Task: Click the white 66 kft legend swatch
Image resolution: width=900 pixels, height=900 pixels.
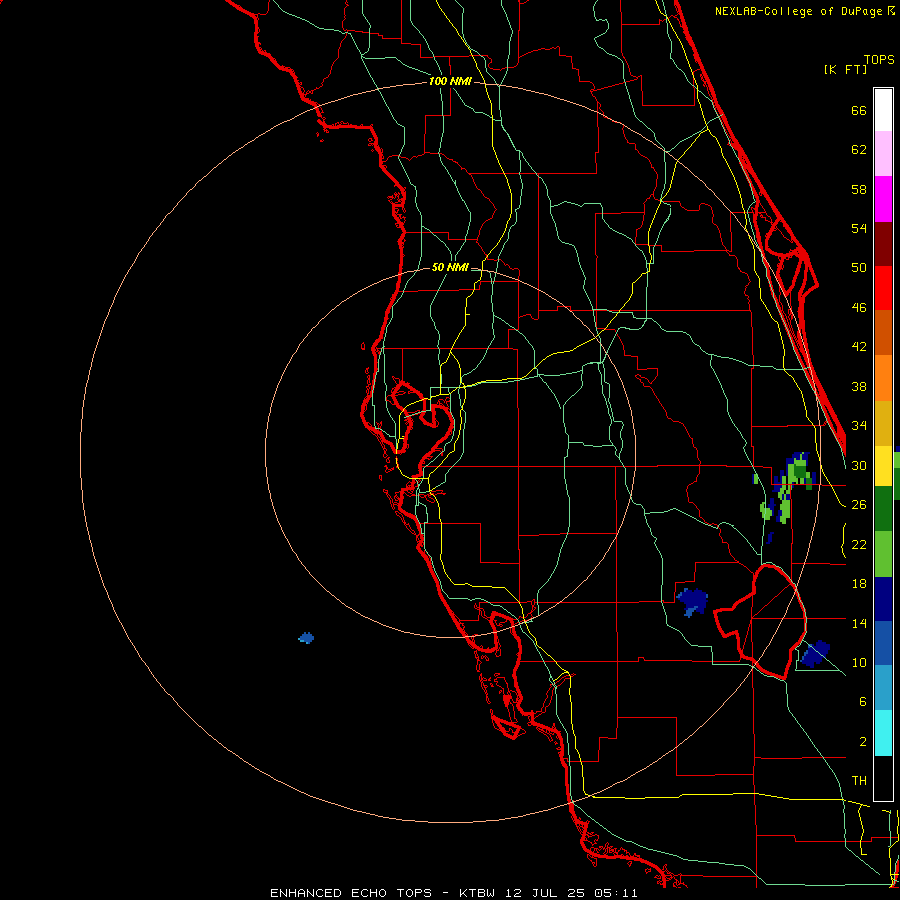Action: pos(883,110)
